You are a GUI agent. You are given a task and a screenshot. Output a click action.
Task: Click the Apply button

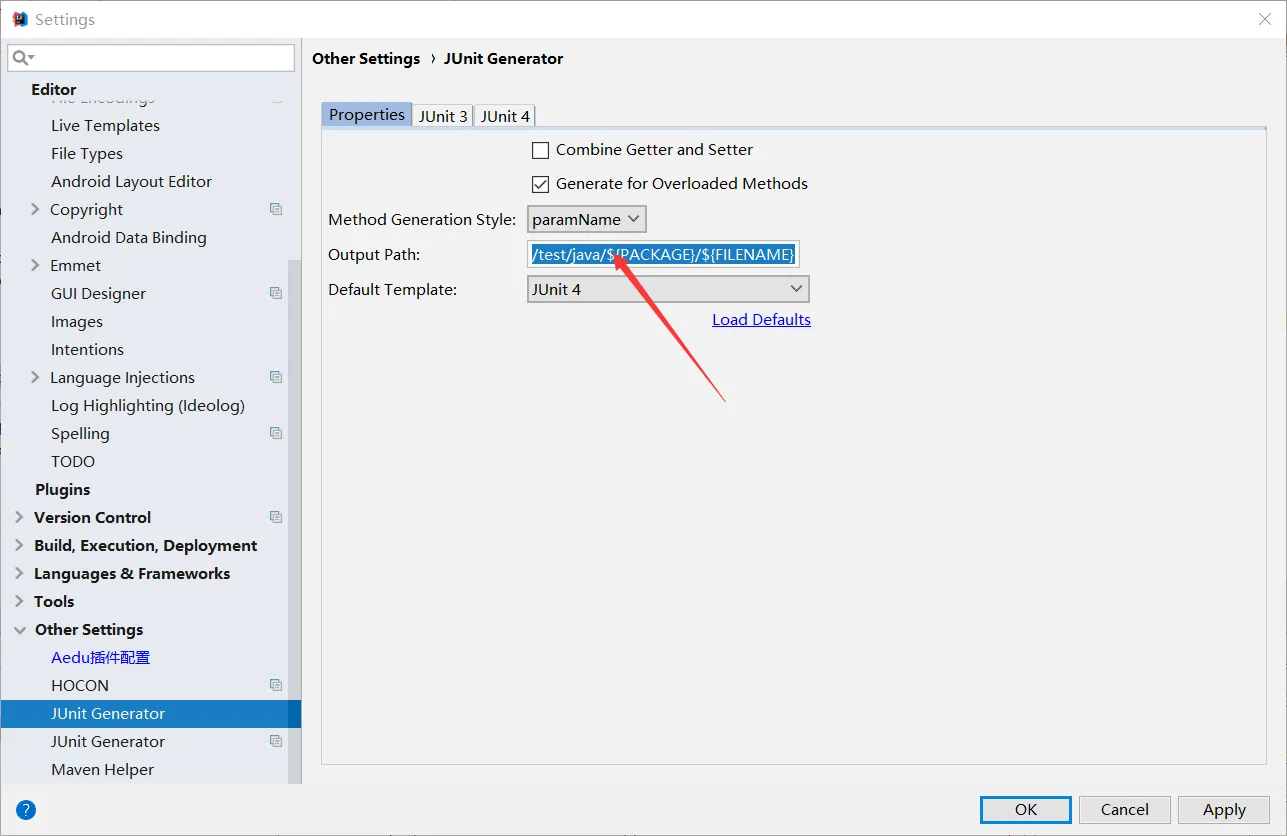point(1224,809)
